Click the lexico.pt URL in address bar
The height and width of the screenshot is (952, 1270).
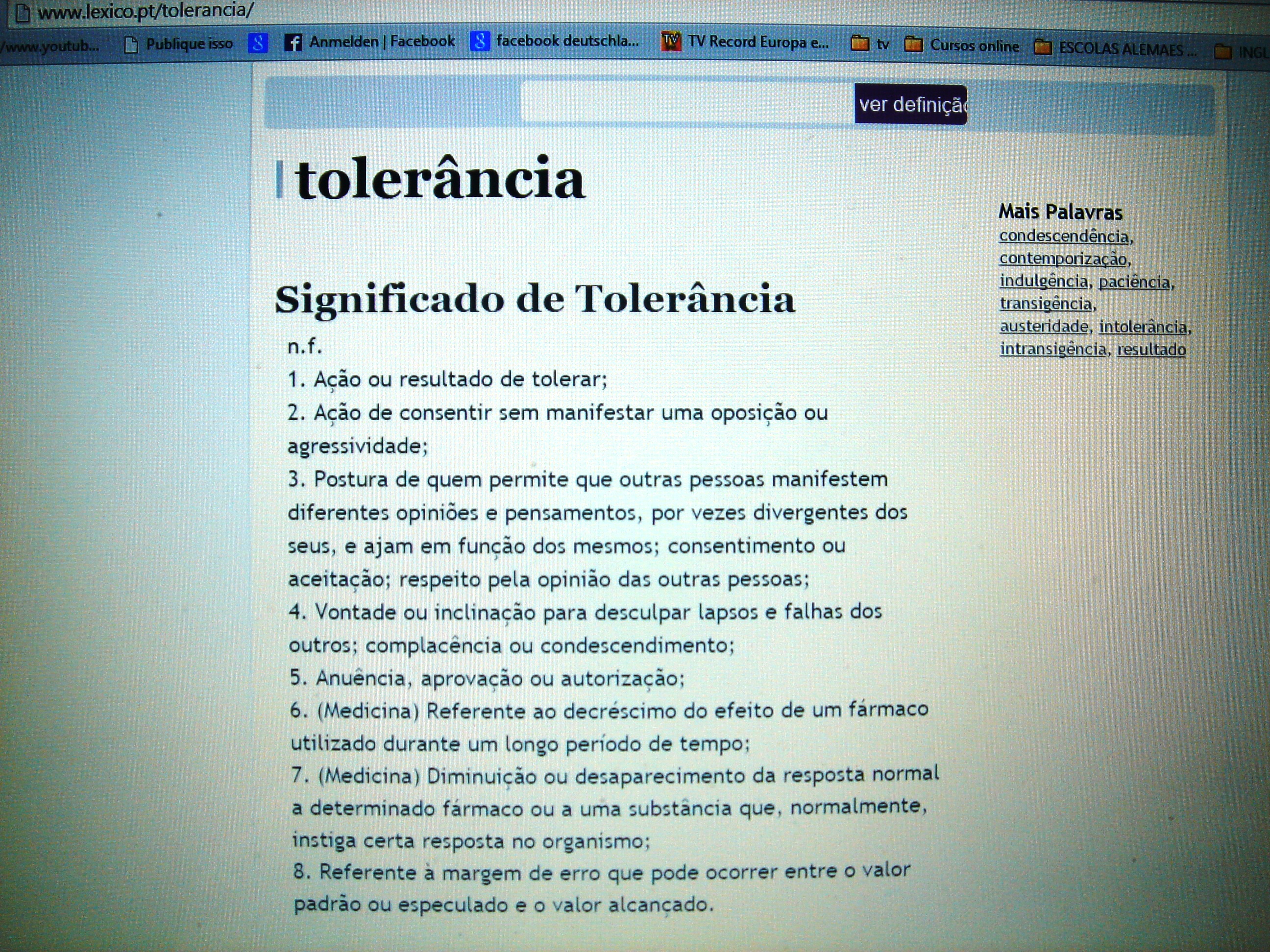click(x=146, y=12)
